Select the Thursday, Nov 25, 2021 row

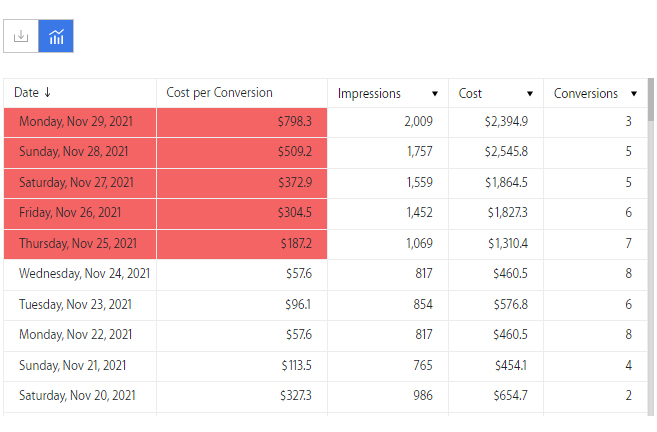pos(326,244)
